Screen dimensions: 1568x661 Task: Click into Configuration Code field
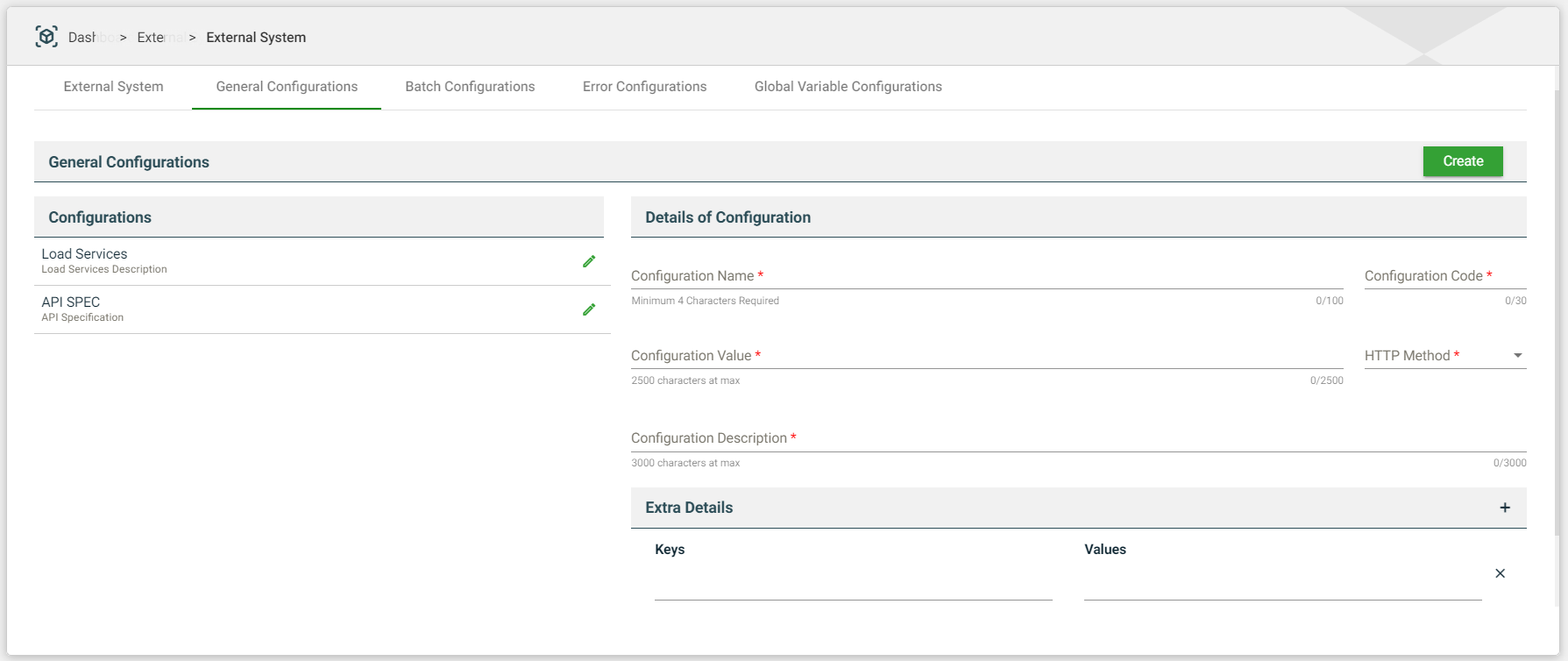[1444, 276]
